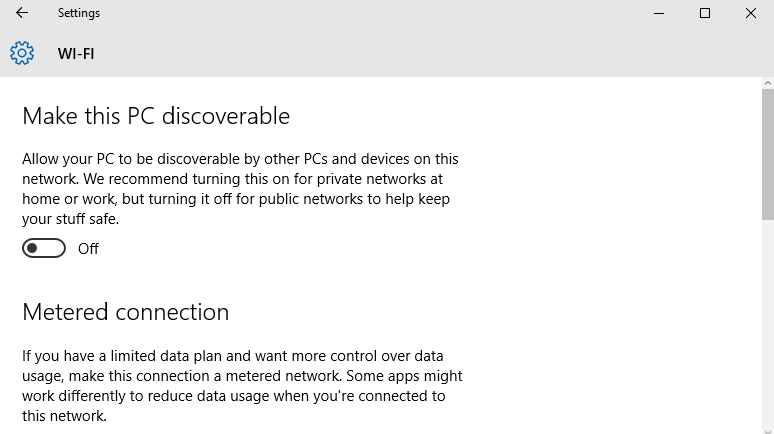The width and height of the screenshot is (774, 434).
Task: Click the metered network description paragraph
Action: (x=242, y=386)
